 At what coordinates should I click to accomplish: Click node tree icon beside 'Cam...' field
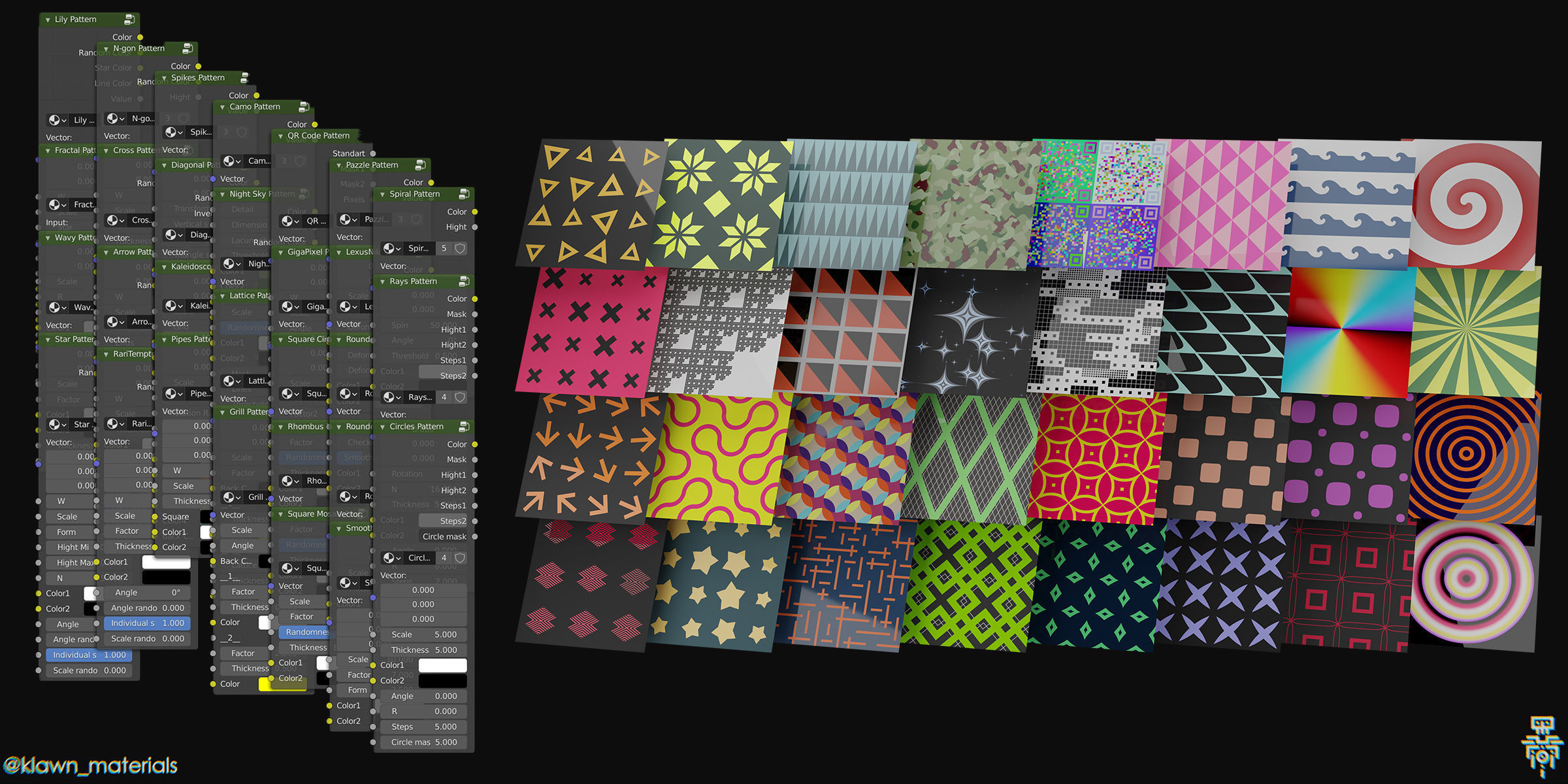click(231, 161)
